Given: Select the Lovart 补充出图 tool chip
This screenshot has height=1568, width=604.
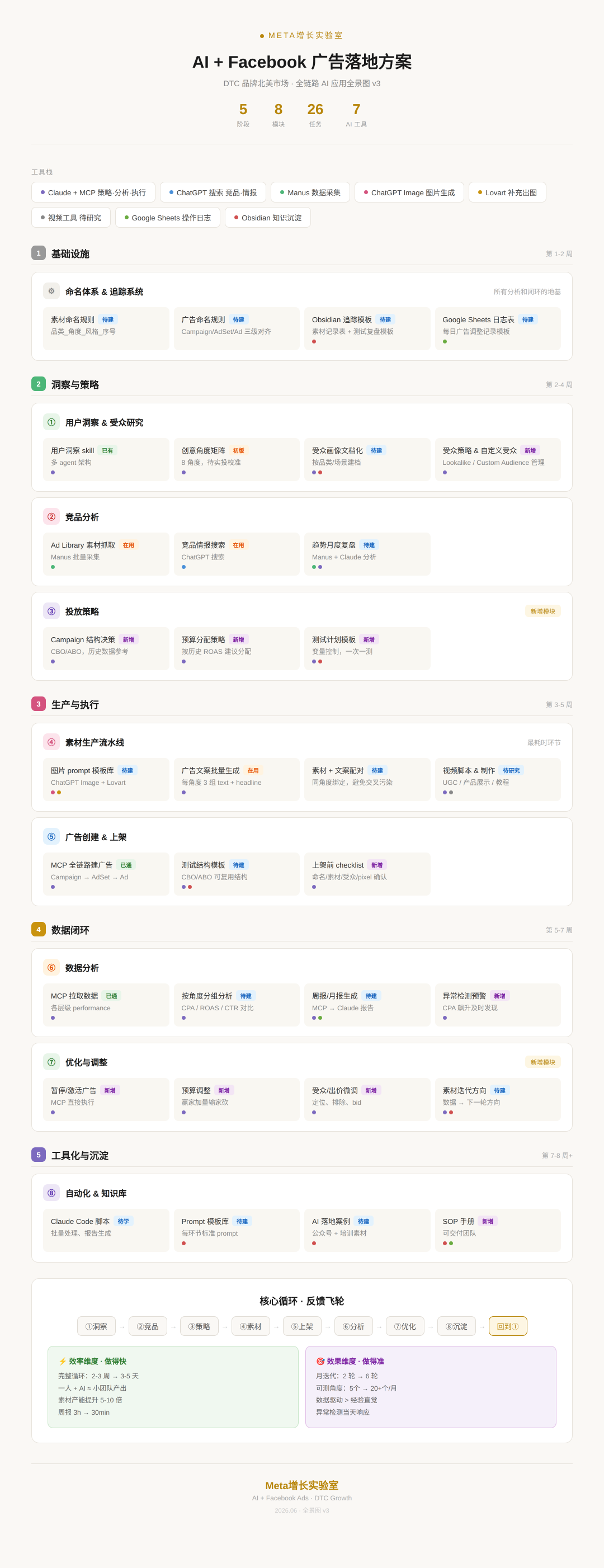Looking at the screenshot, I should [507, 192].
